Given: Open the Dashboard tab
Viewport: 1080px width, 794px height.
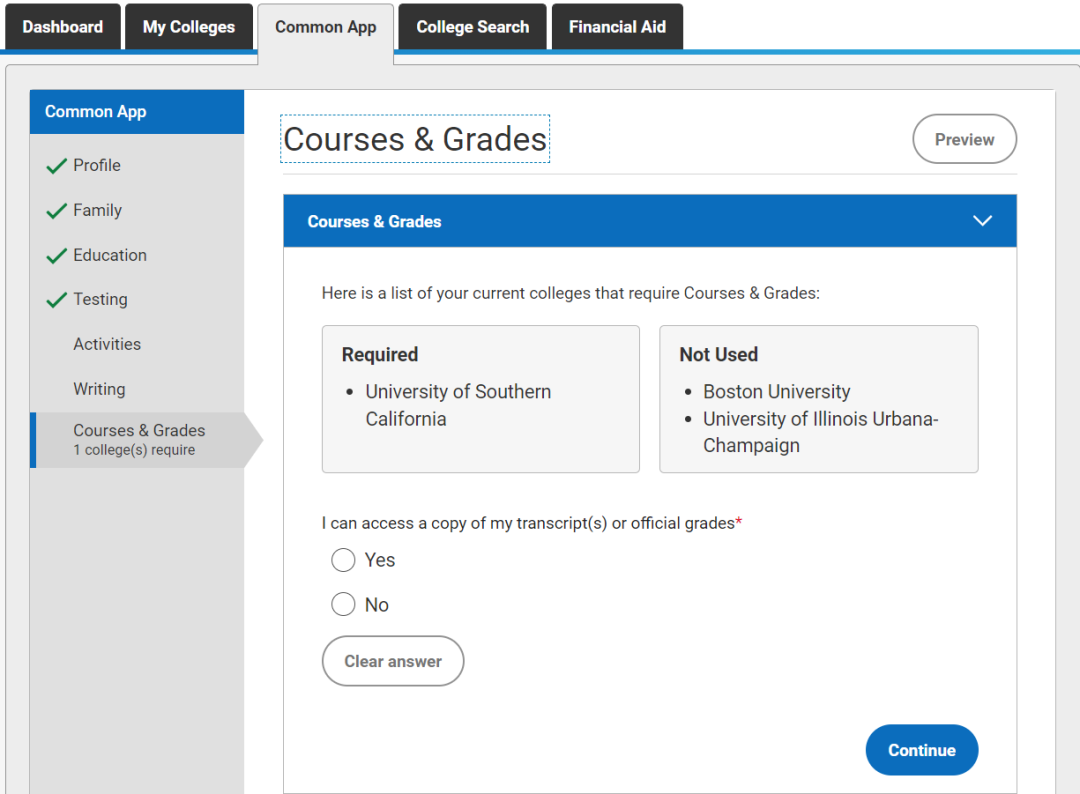Looking at the screenshot, I should point(62,27).
